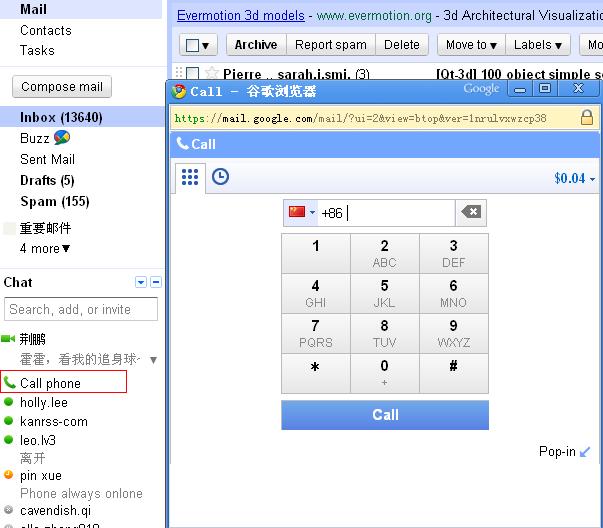Open Evermotion 3d models ad link

click(x=241, y=15)
